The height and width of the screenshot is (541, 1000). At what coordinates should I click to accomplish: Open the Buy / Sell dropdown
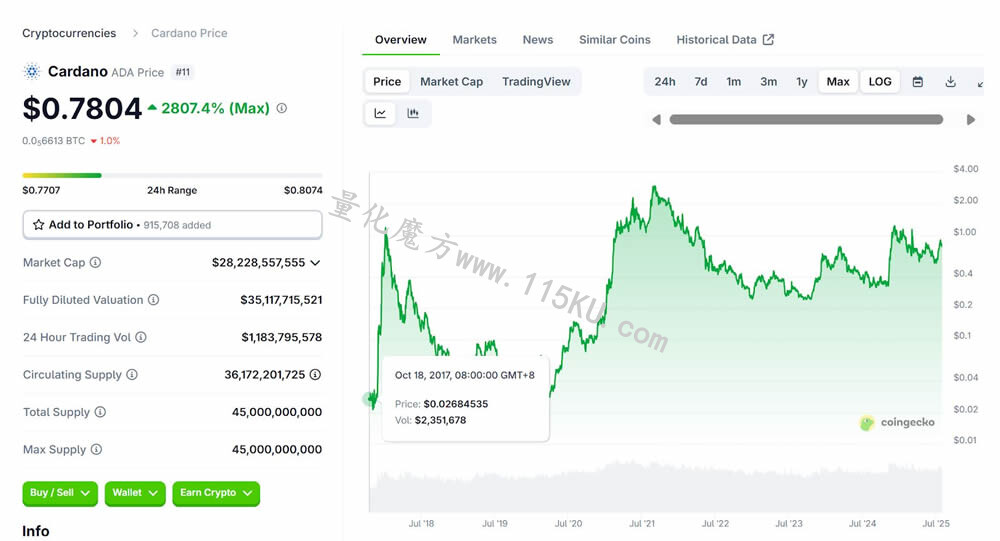click(x=60, y=493)
